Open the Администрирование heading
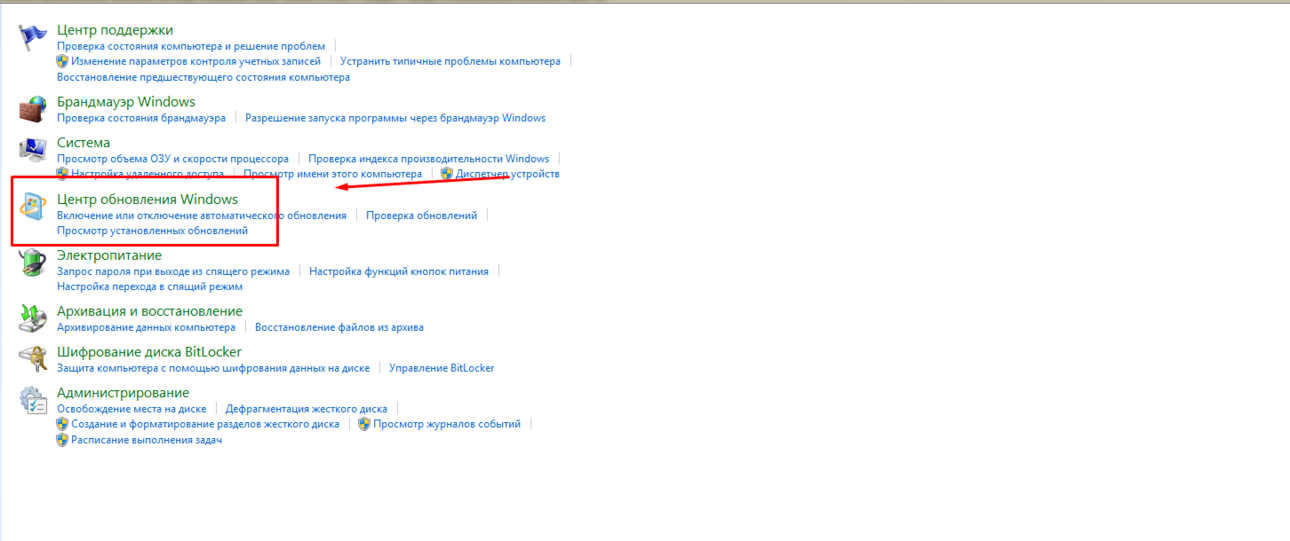The image size is (1290, 541). coord(123,394)
